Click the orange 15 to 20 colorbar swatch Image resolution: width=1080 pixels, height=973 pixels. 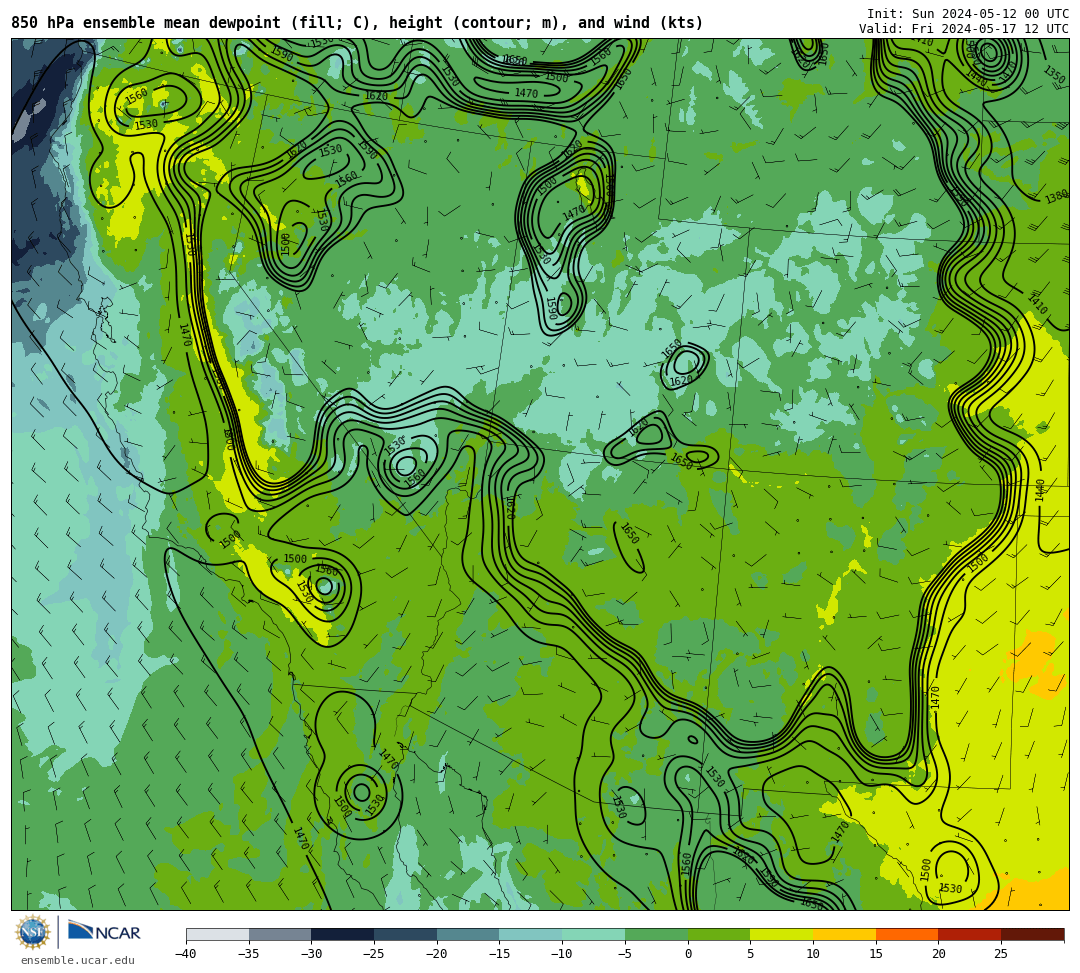(x=907, y=934)
